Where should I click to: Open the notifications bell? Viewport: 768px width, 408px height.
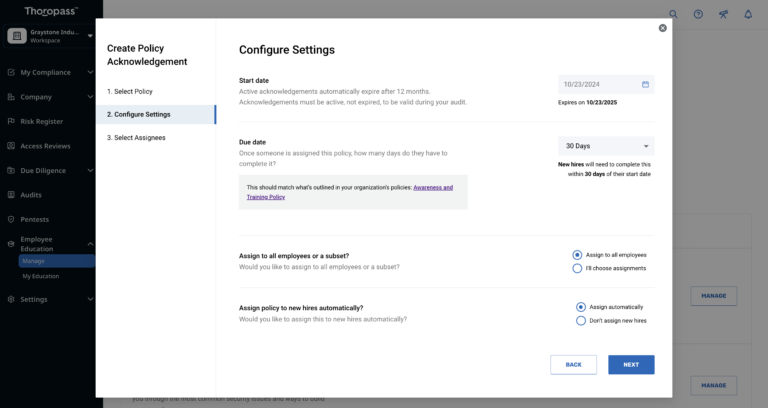[x=748, y=14]
